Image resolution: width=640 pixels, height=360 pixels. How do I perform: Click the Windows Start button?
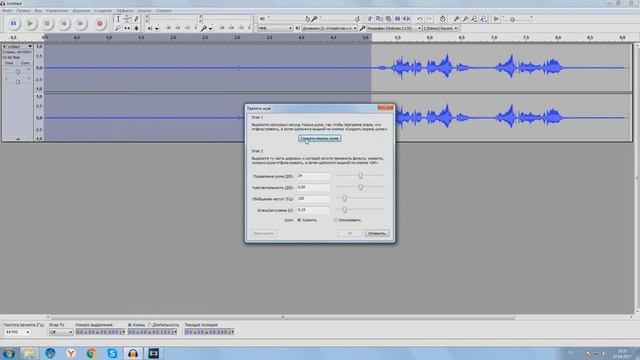click(9, 353)
